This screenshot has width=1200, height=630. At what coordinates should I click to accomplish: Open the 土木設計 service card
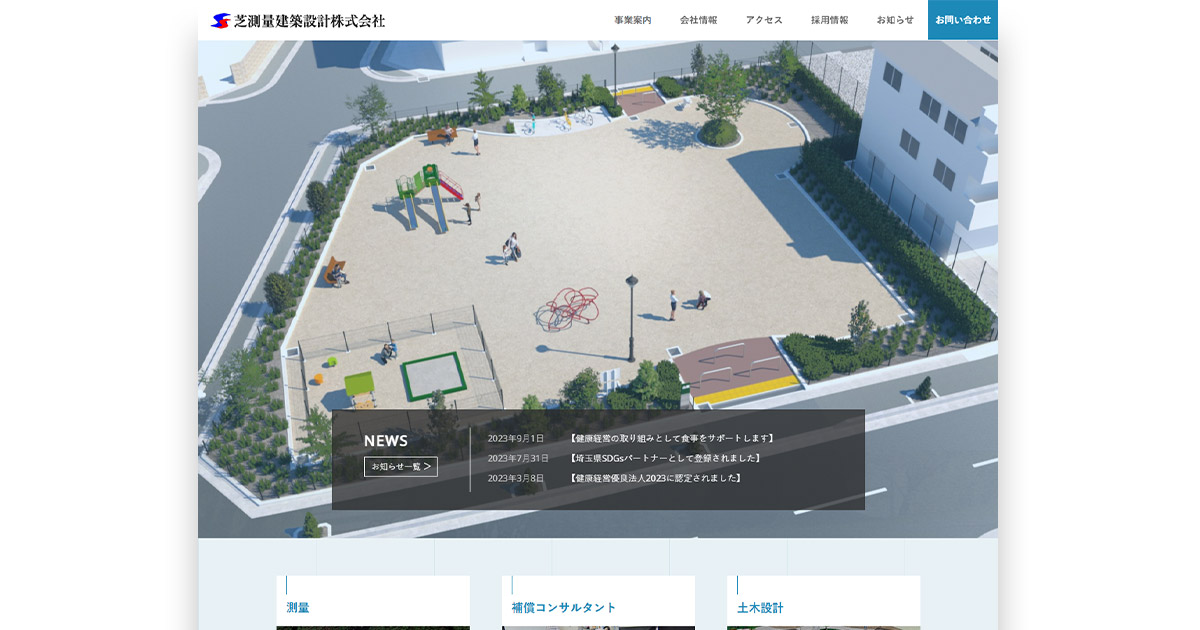click(823, 606)
